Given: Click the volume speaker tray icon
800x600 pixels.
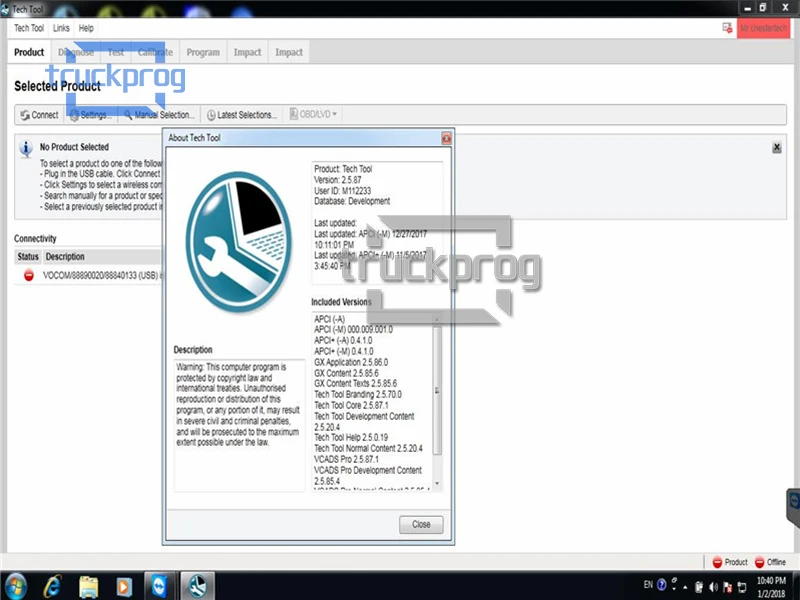Looking at the screenshot, I should tap(713, 587).
